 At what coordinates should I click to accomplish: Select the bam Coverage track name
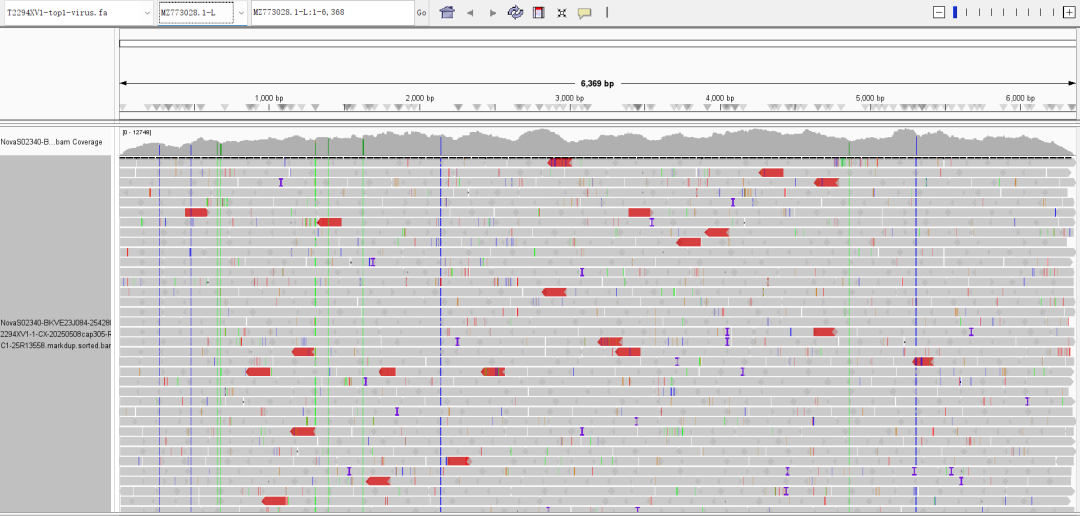pos(52,142)
